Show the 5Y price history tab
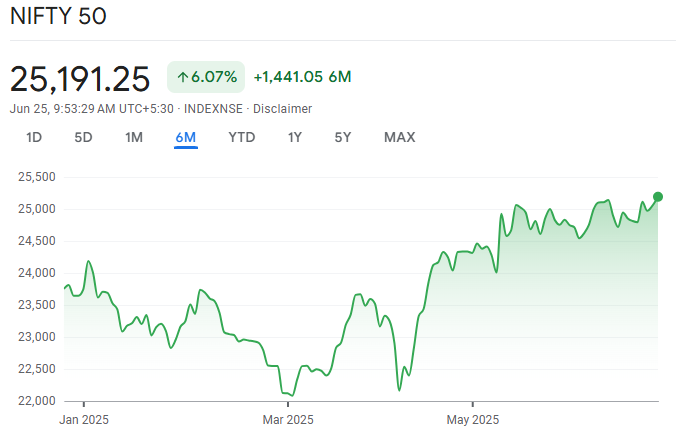This screenshot has width=676, height=430. point(343,137)
